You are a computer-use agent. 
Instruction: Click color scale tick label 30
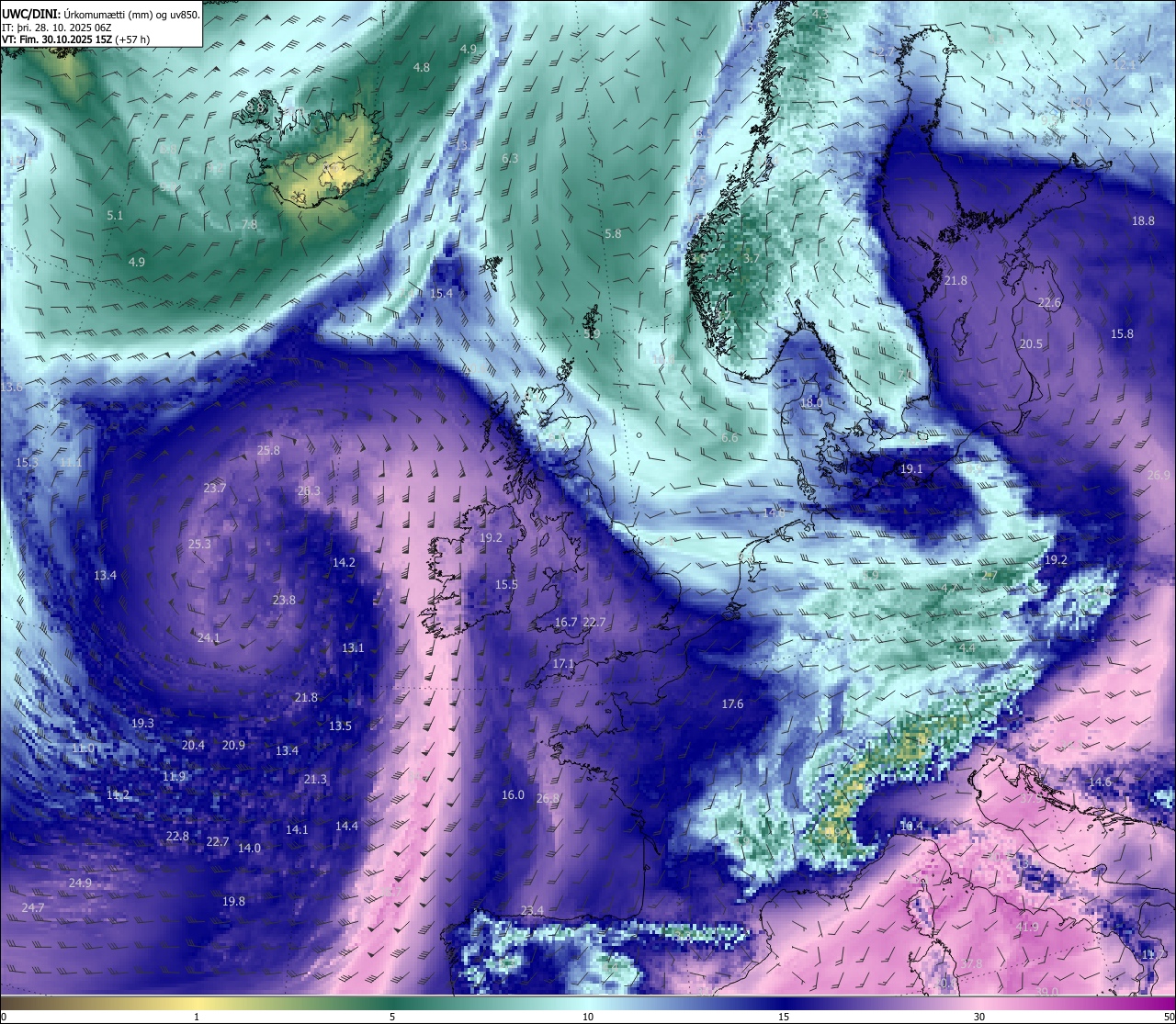pyautogui.click(x=979, y=1017)
